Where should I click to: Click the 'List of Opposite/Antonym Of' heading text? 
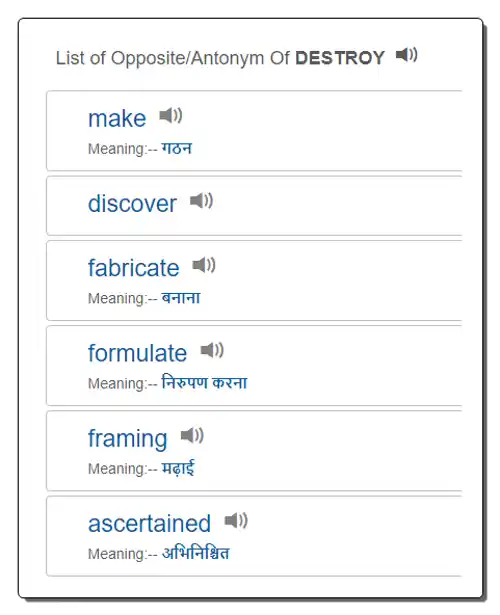click(x=173, y=58)
